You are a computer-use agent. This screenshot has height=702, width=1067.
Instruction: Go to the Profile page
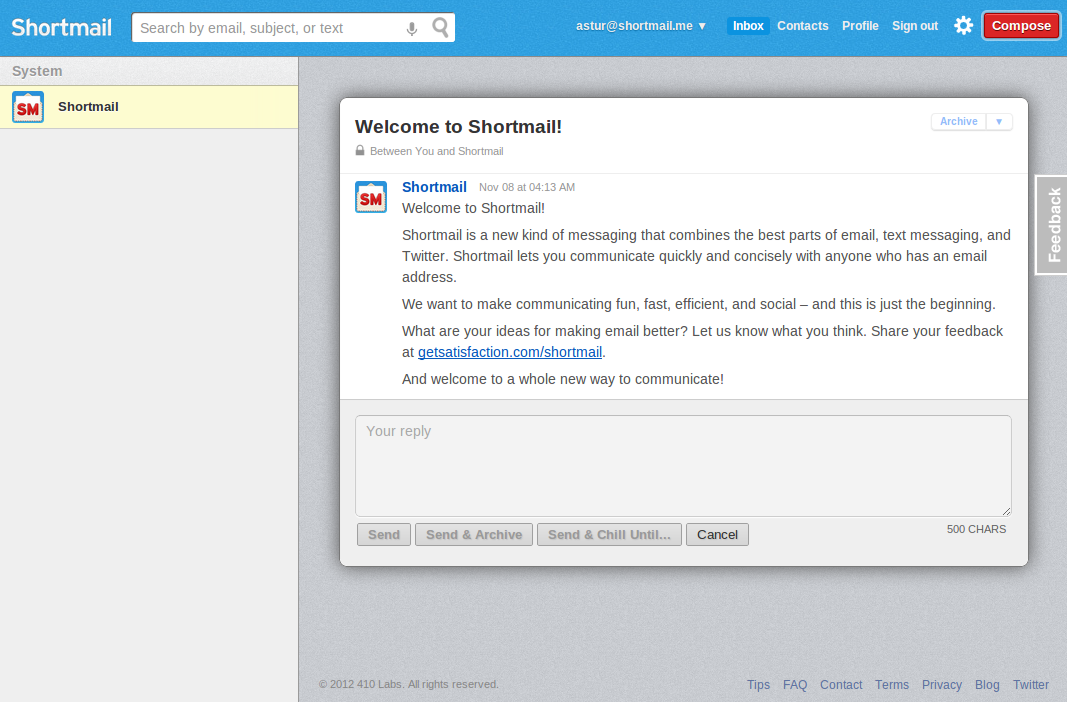point(860,26)
